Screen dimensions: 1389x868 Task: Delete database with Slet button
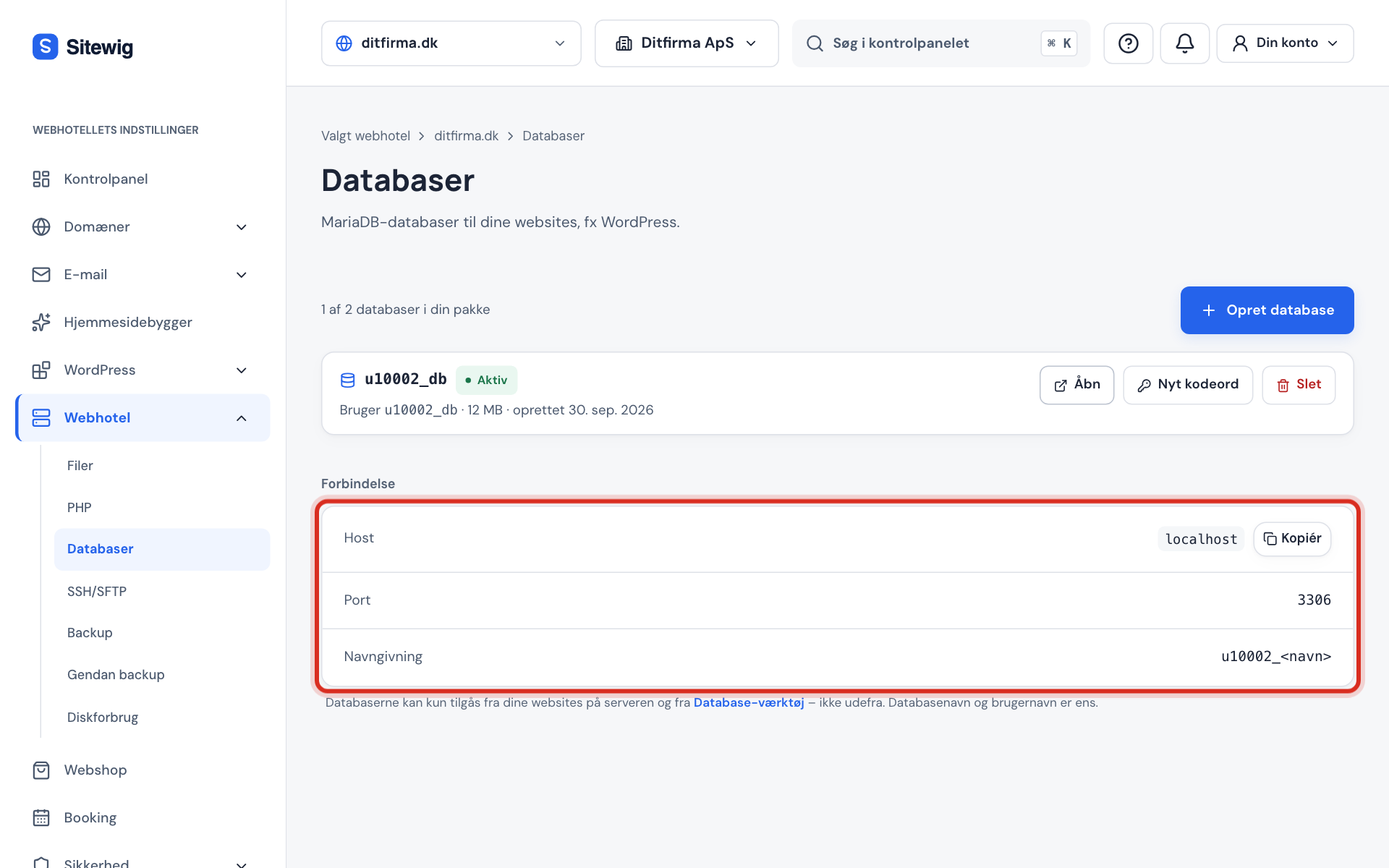[x=1299, y=385]
